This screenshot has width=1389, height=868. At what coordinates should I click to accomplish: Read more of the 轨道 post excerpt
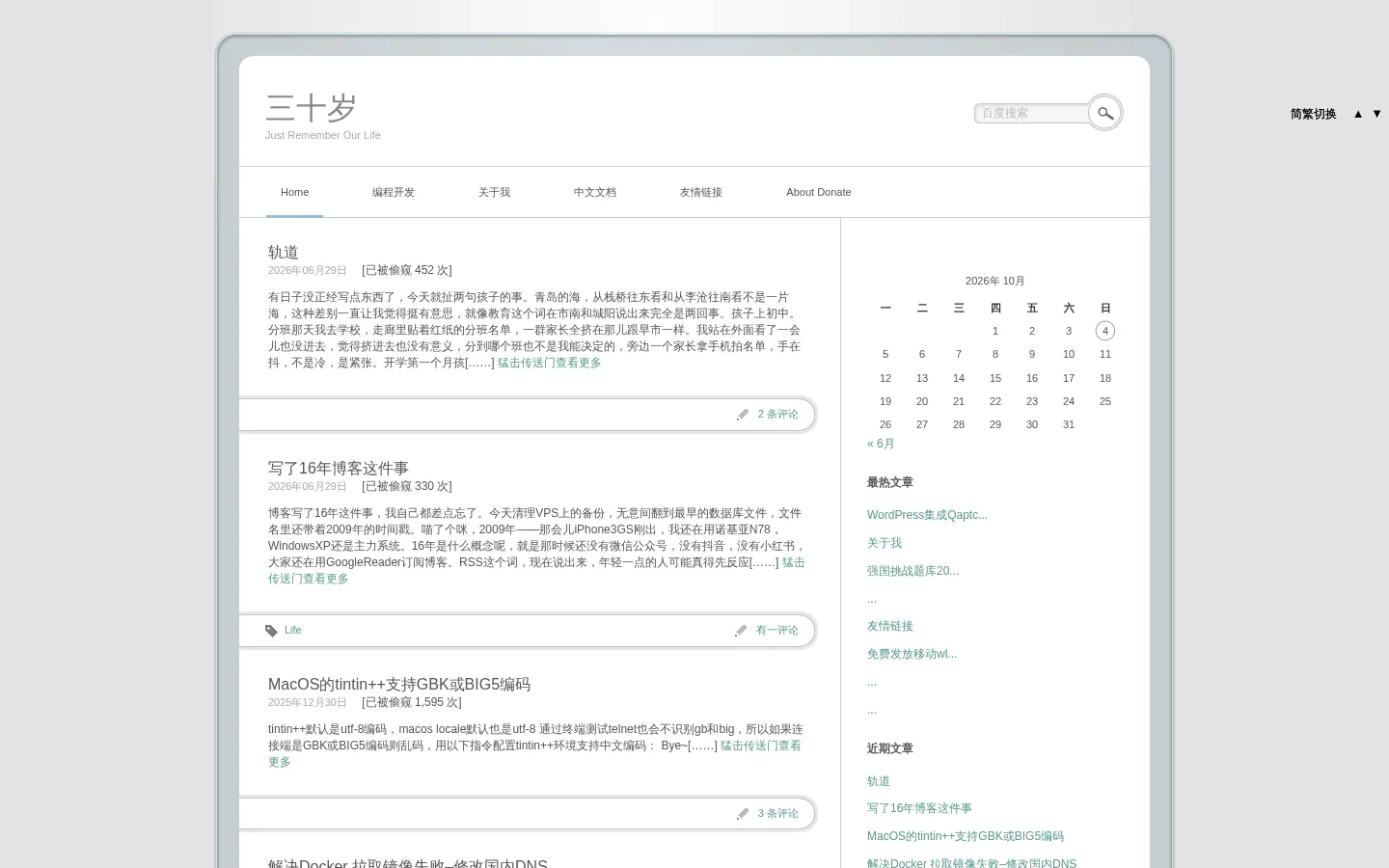coord(550,363)
